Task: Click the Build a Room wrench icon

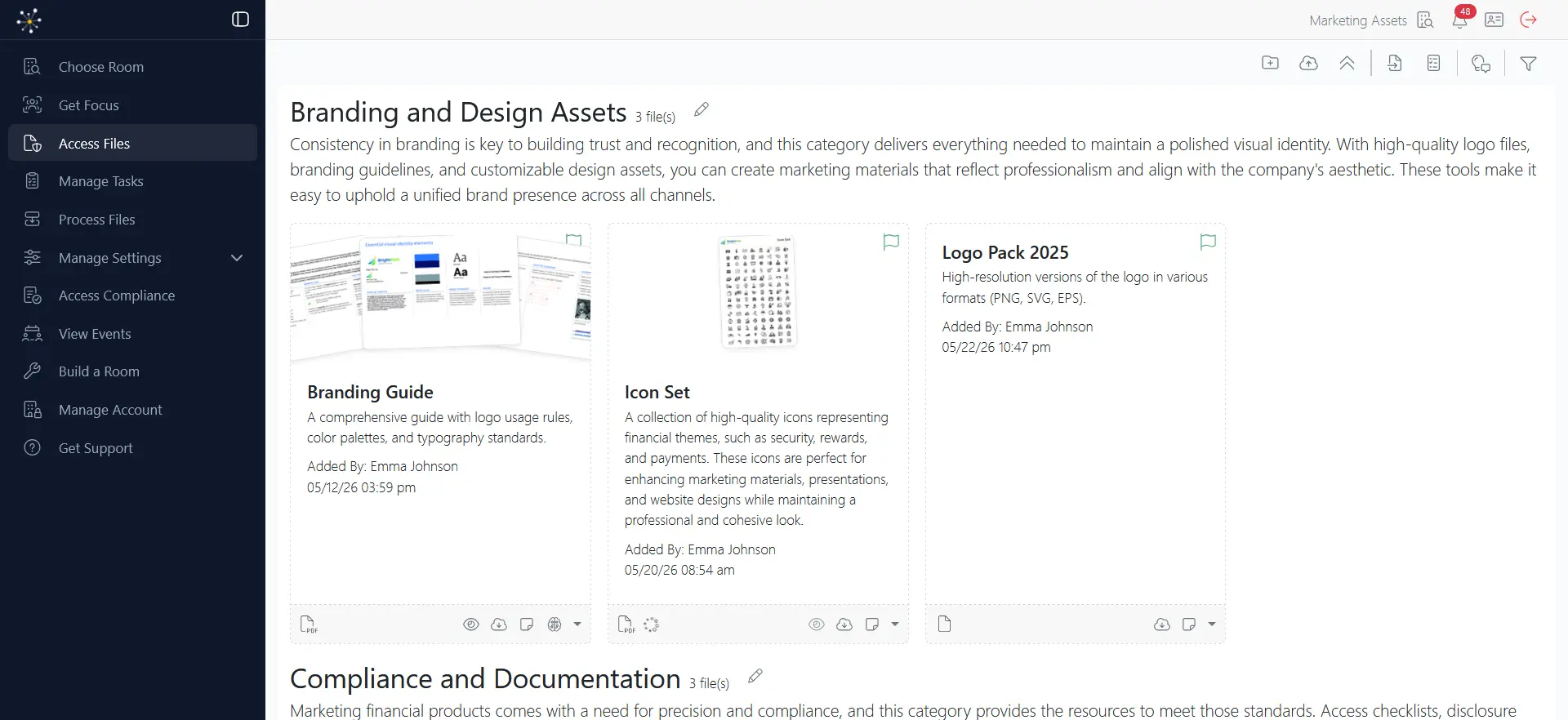Action: 33,371
